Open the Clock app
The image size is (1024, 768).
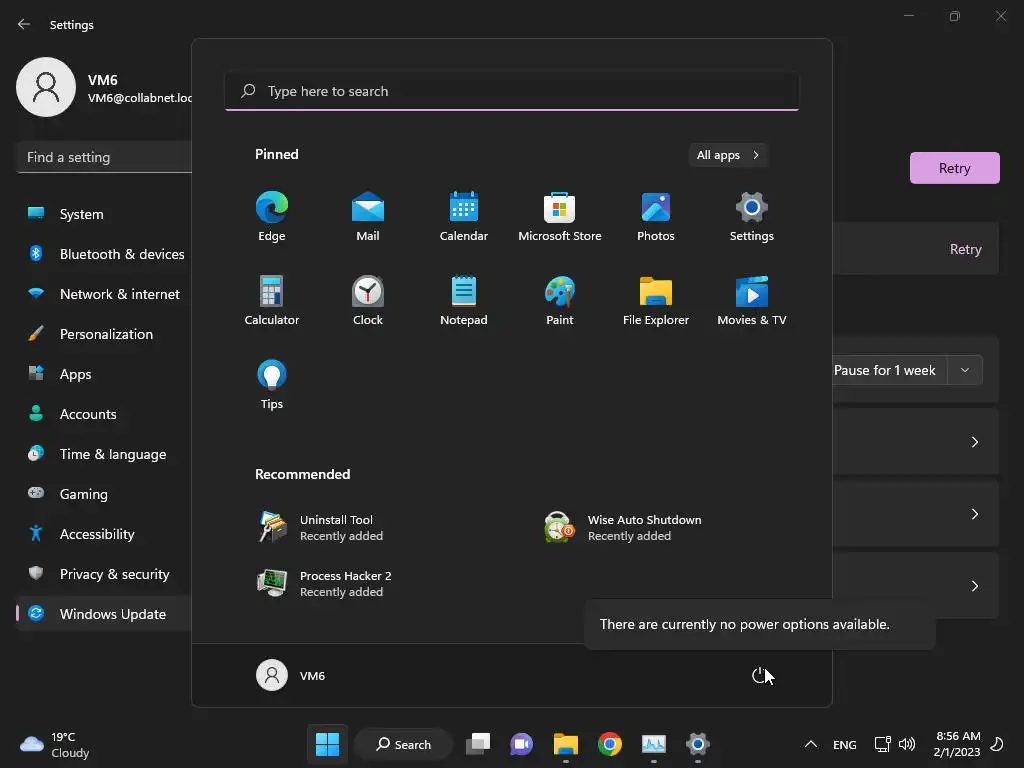coord(368,300)
